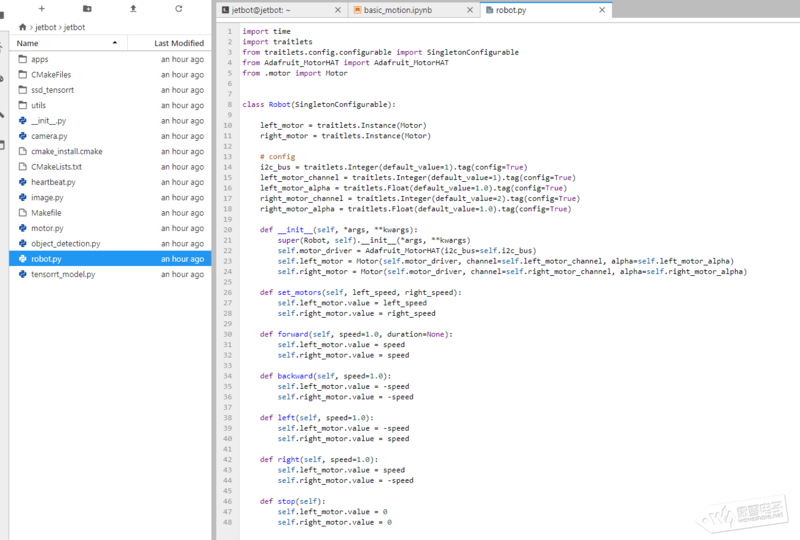Click the Python icon next to motor.py
This screenshot has width=800, height=540.
pyautogui.click(x=22, y=228)
